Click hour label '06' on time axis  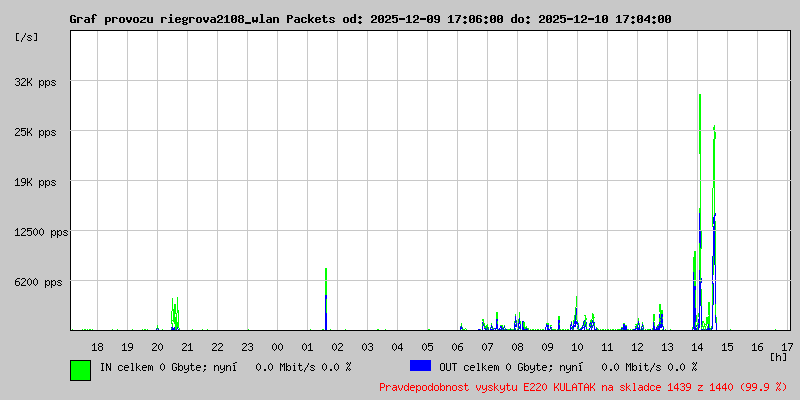pos(457,347)
